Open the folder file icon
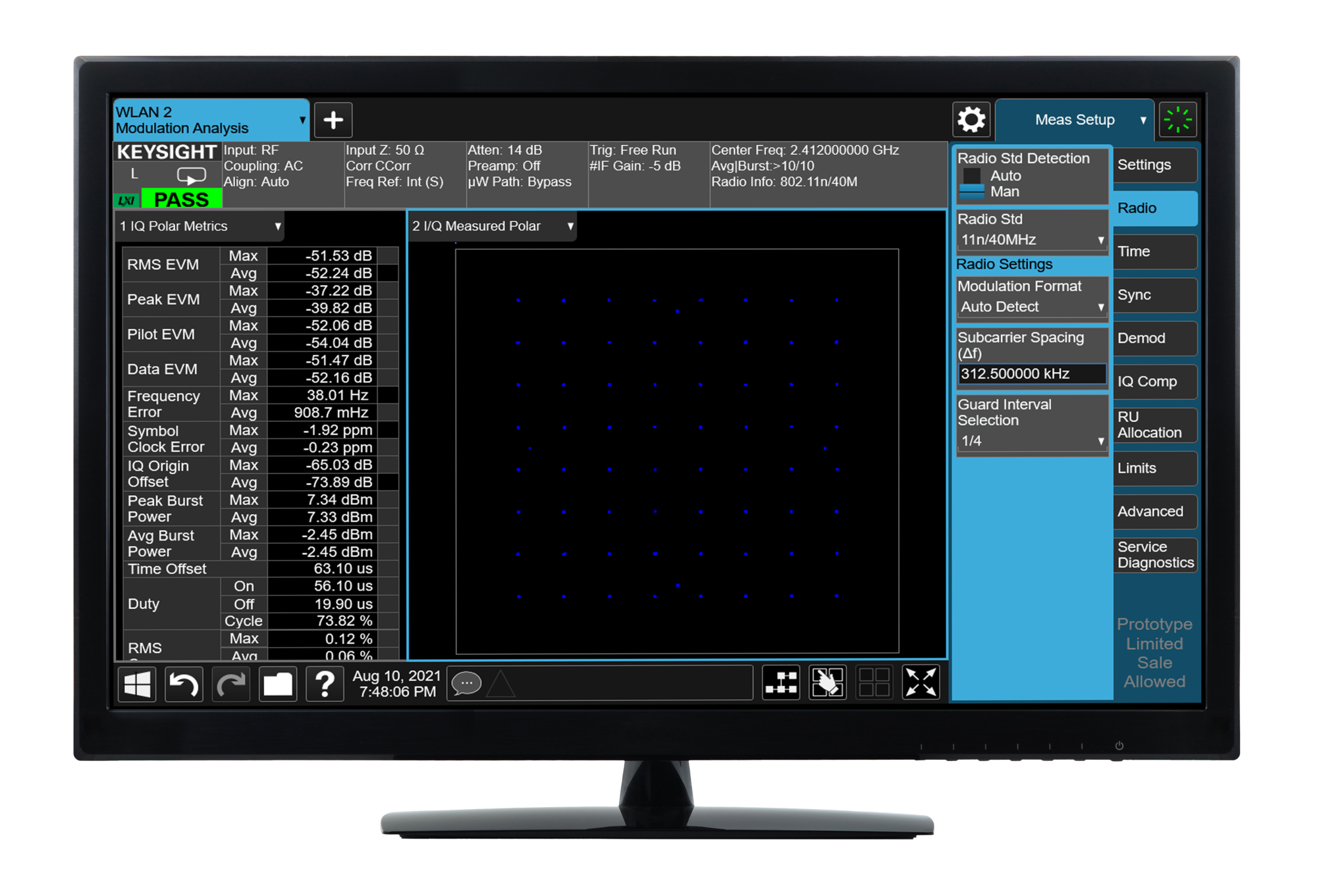1317x896 pixels. tap(277, 685)
